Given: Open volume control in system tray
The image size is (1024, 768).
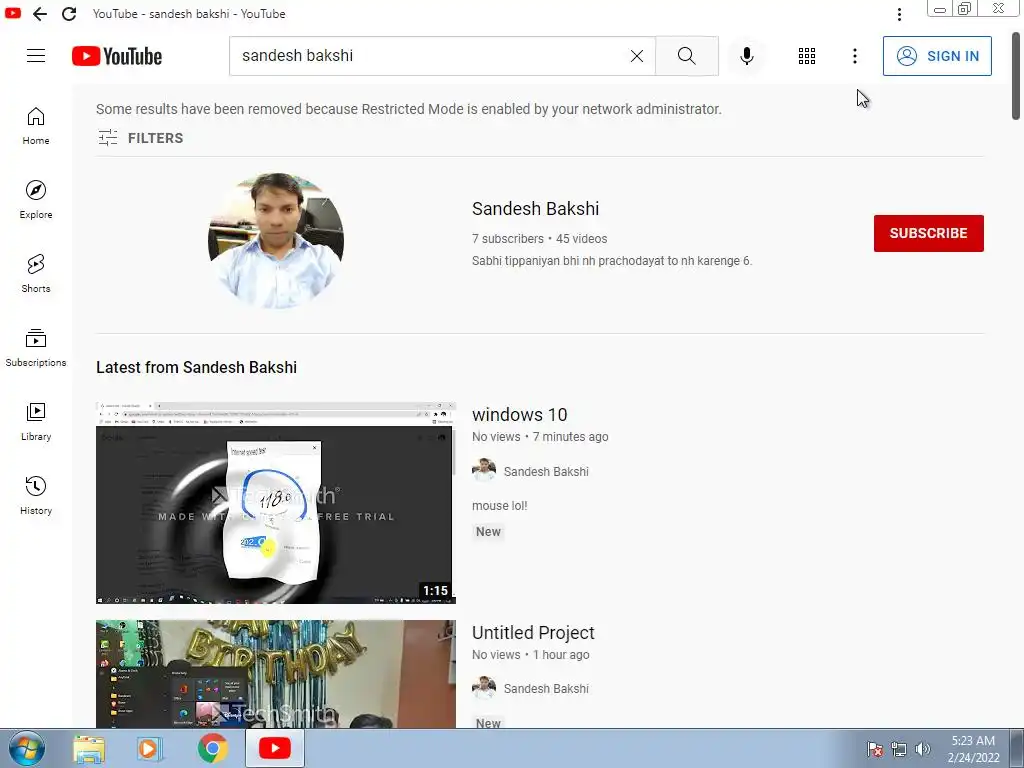Looking at the screenshot, I should (x=922, y=749).
